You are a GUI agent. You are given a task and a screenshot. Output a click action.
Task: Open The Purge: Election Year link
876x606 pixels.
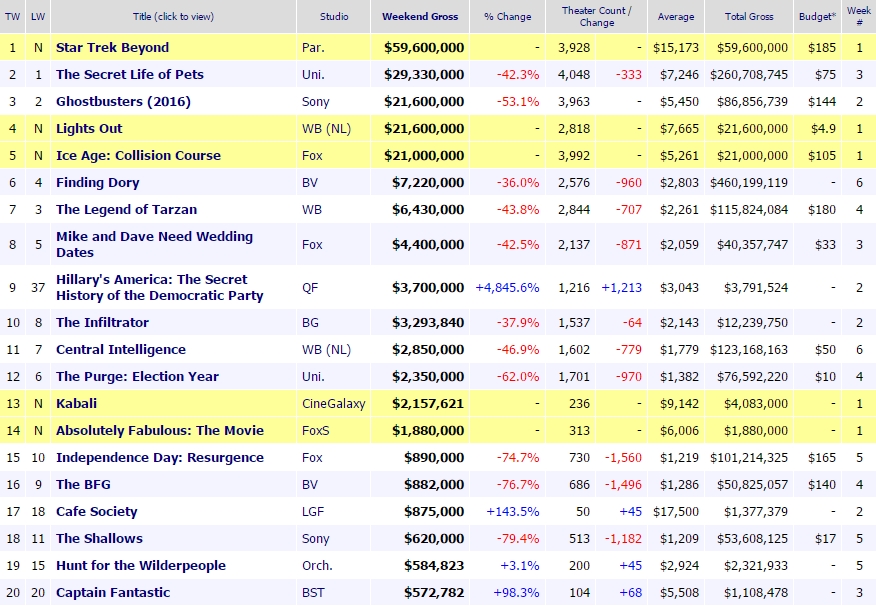[x=137, y=376]
